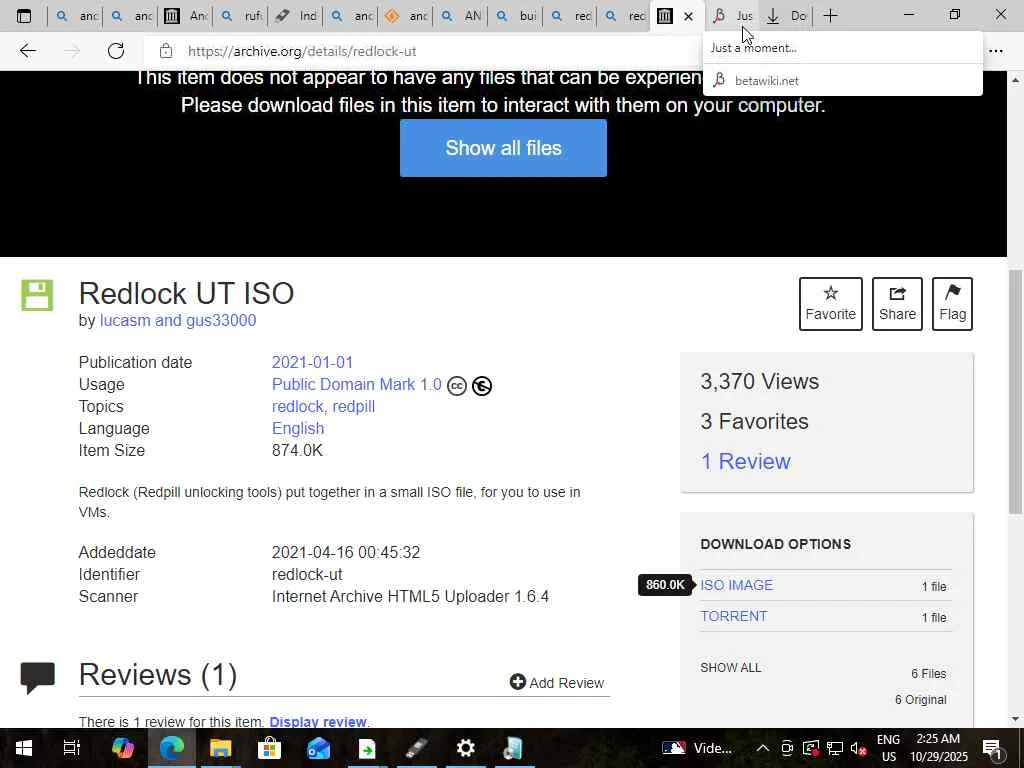Click SHOW ALL download options

(x=731, y=667)
